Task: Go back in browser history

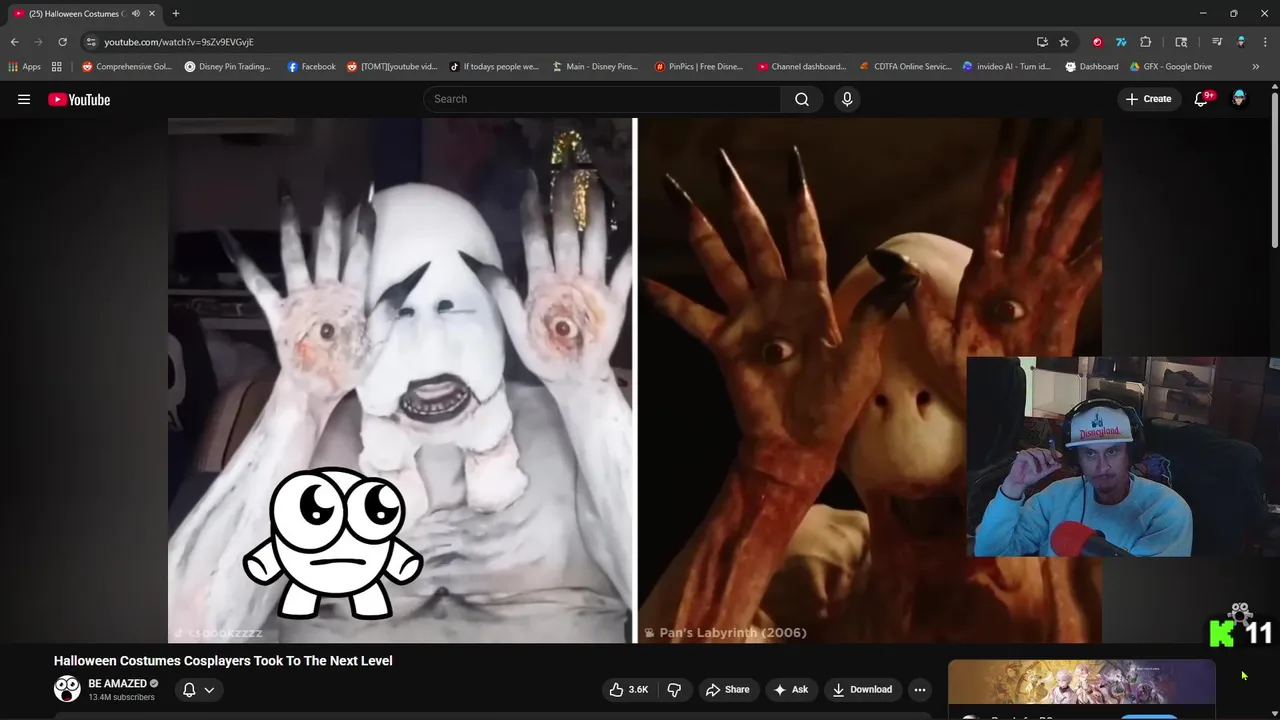Action: pos(14,42)
